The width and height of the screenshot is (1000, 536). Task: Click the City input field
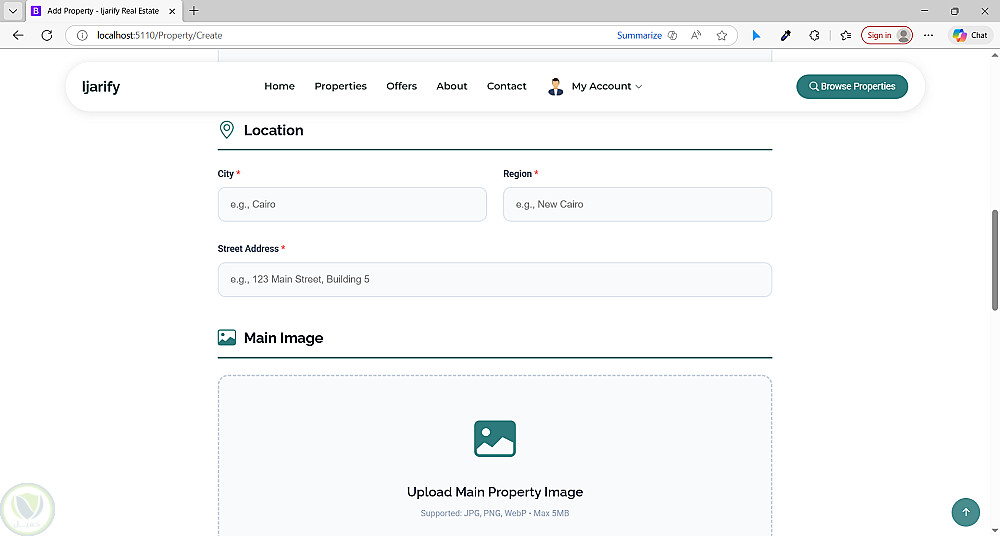click(x=352, y=204)
